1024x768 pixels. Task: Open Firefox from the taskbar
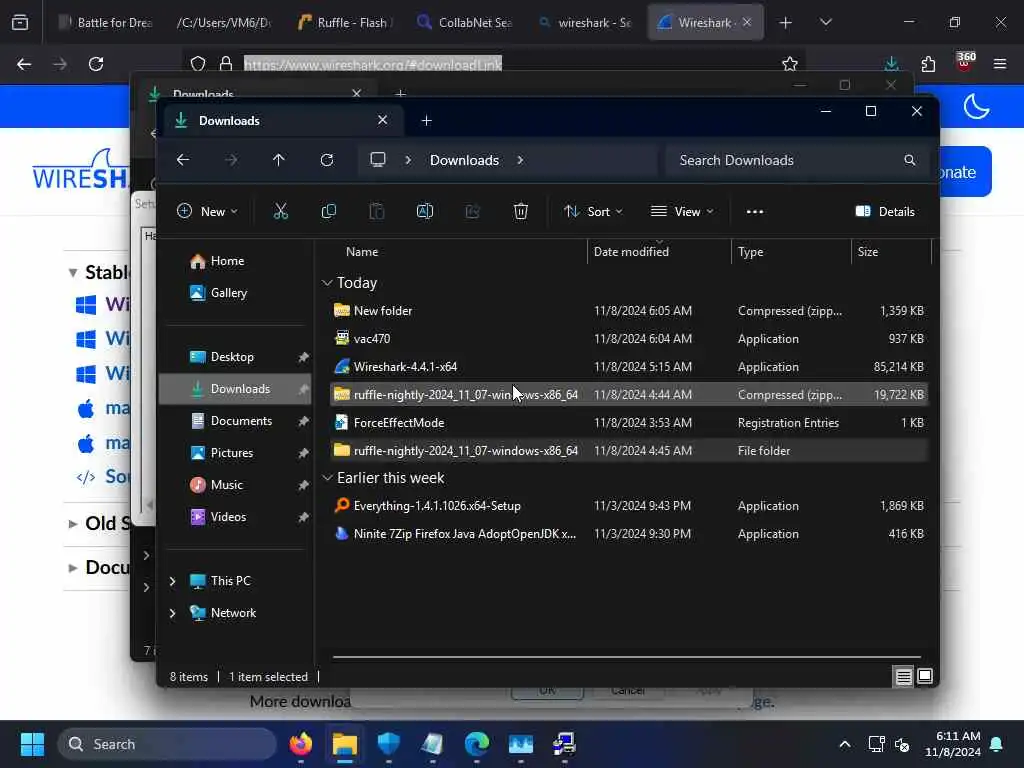click(300, 744)
